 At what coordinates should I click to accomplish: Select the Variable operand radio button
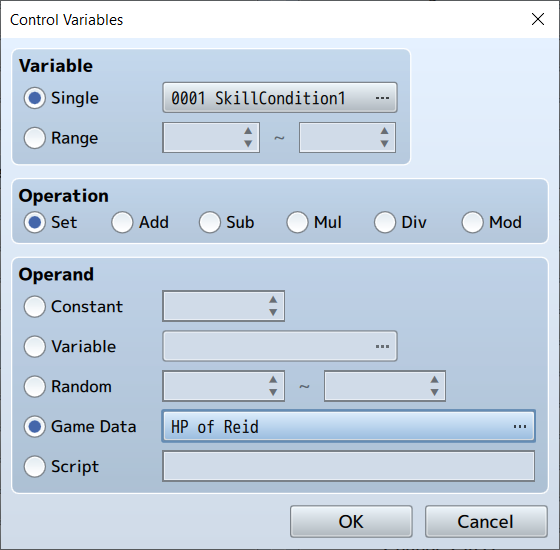pos(34,346)
